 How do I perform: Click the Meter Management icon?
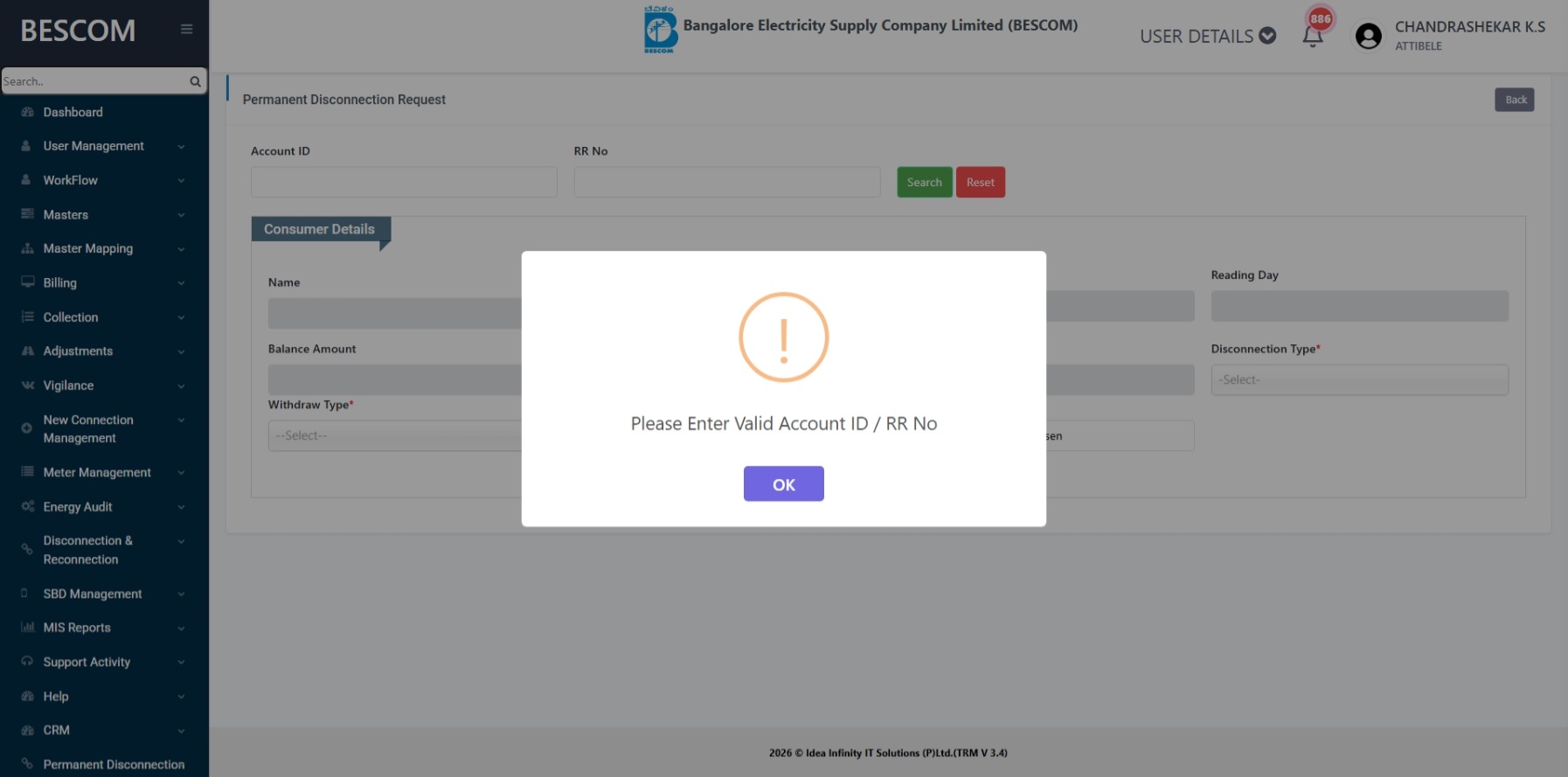(27, 471)
